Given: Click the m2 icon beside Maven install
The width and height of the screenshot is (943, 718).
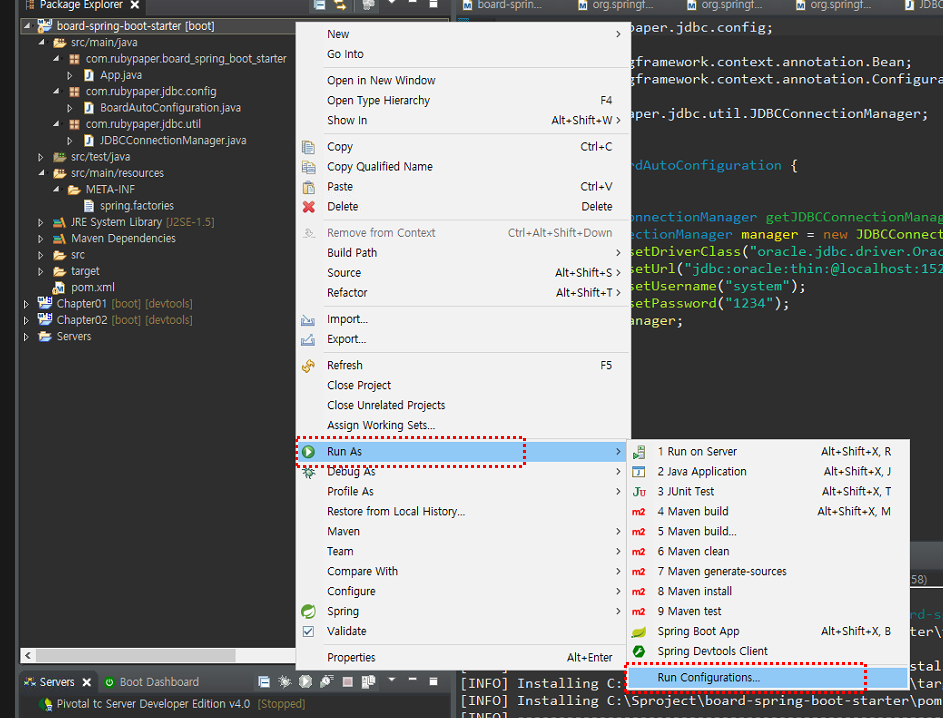Looking at the screenshot, I should click(x=639, y=592).
